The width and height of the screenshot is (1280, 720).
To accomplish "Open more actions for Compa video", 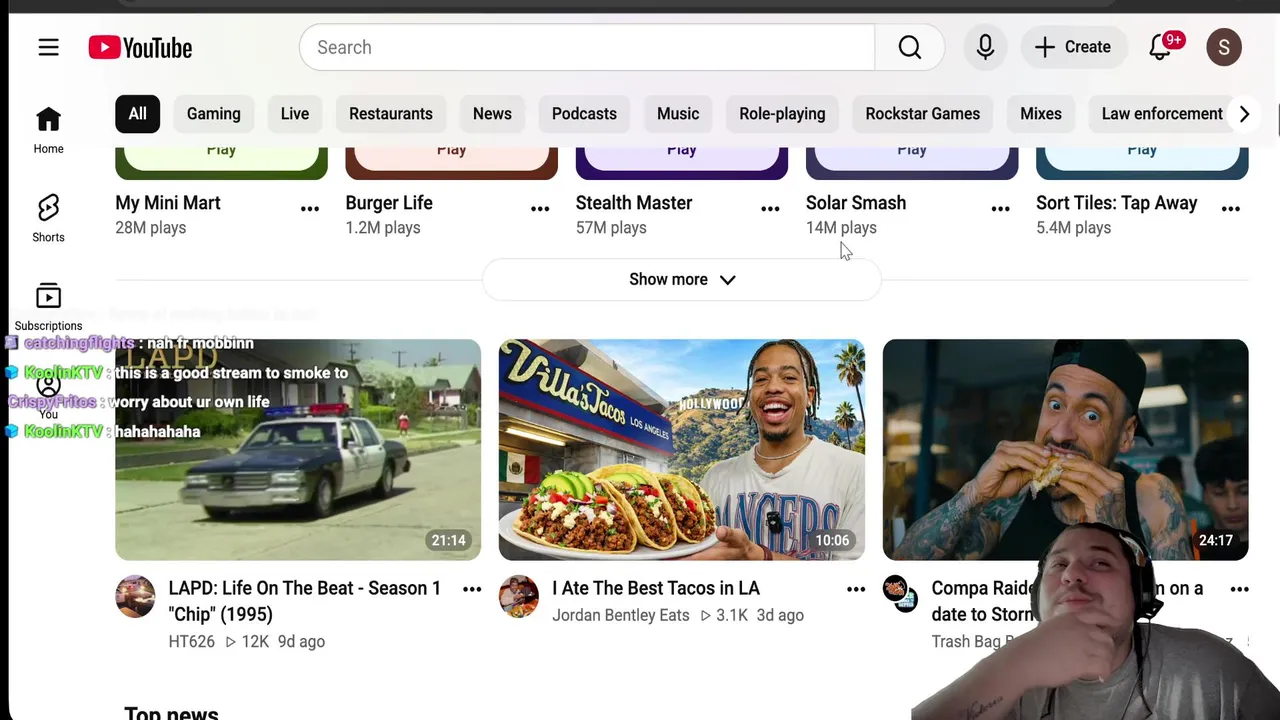I will tap(1239, 590).
